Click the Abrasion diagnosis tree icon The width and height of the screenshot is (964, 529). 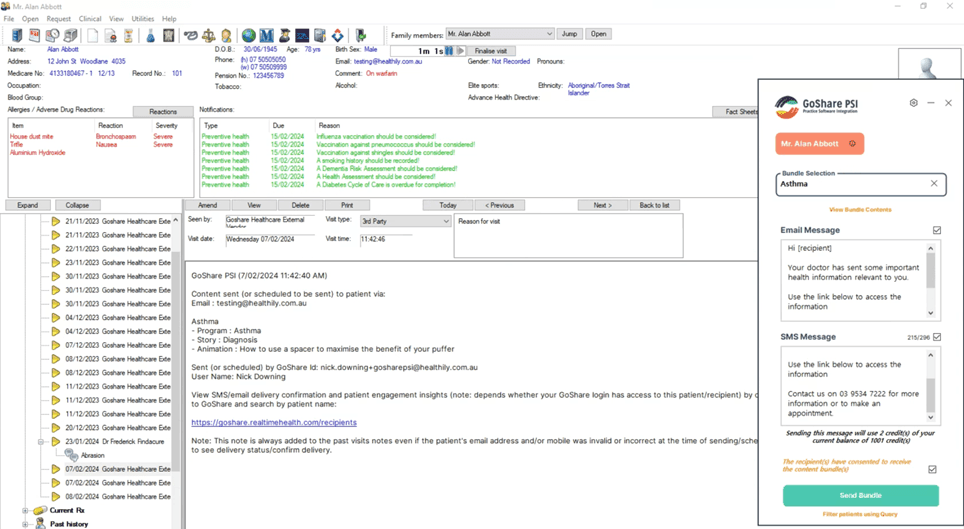pos(71,455)
